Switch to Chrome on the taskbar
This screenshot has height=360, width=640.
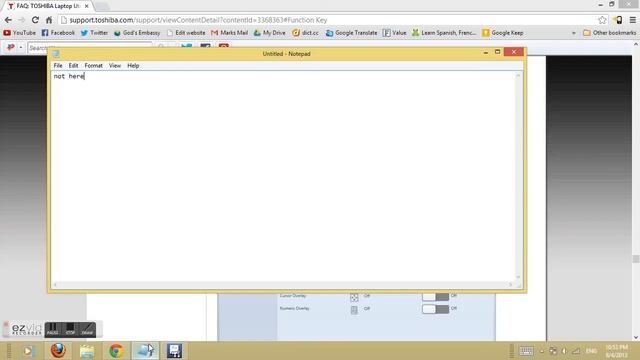[116, 351]
